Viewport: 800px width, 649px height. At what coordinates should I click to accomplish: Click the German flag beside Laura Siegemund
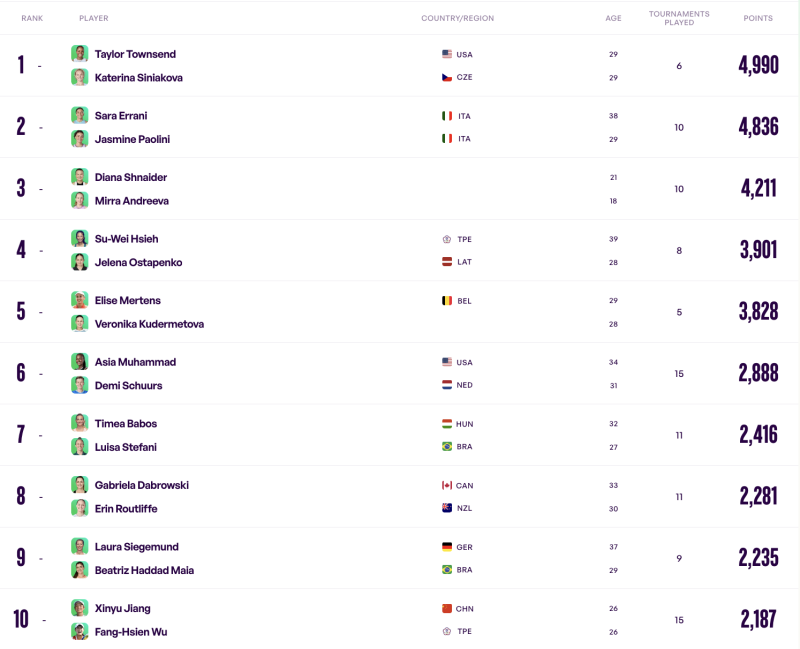click(x=447, y=547)
